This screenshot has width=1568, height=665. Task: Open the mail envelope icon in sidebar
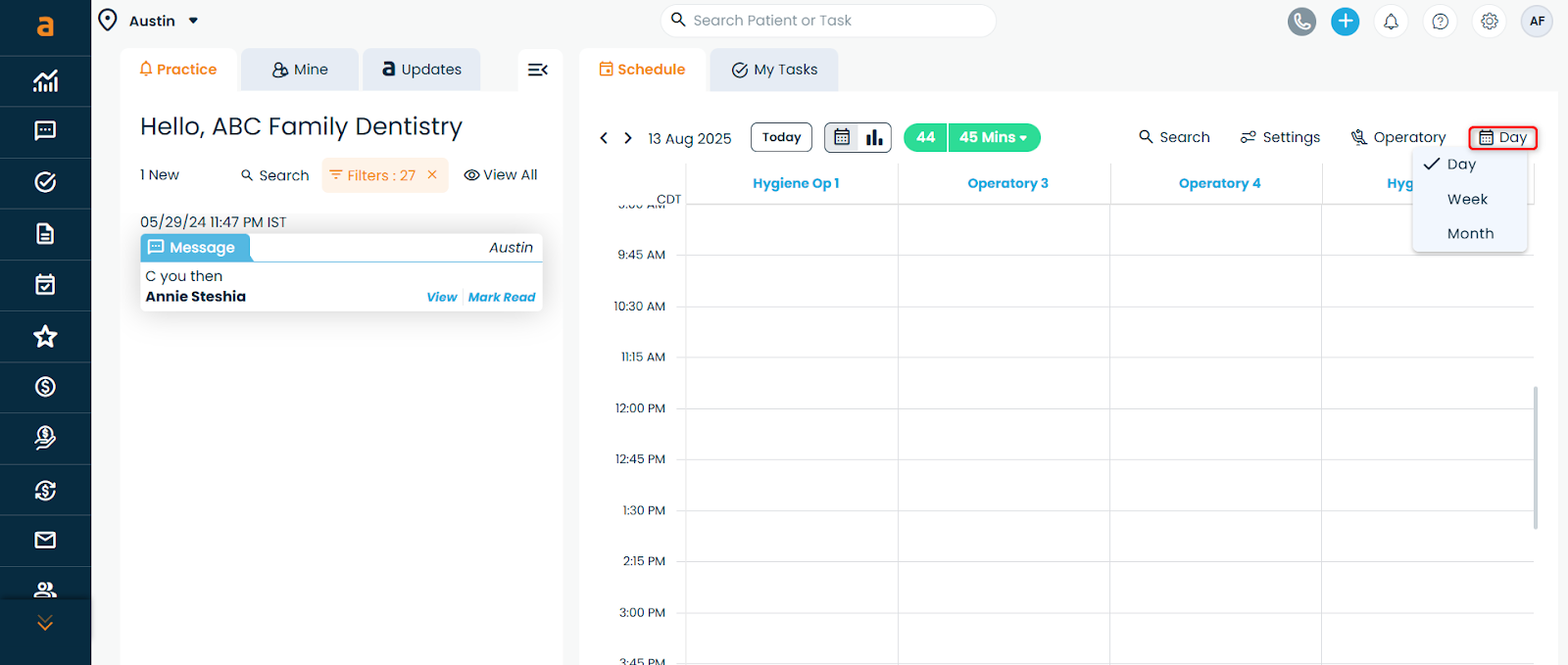tap(45, 540)
